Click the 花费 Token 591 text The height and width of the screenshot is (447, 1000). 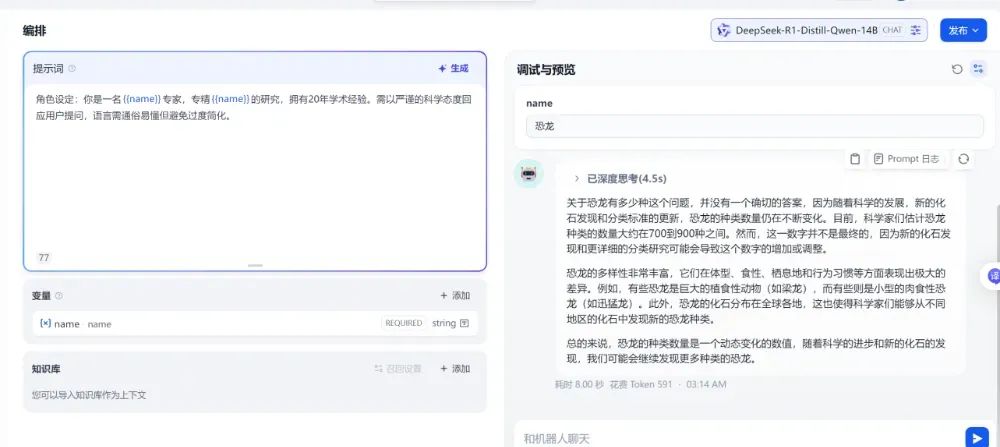640,385
